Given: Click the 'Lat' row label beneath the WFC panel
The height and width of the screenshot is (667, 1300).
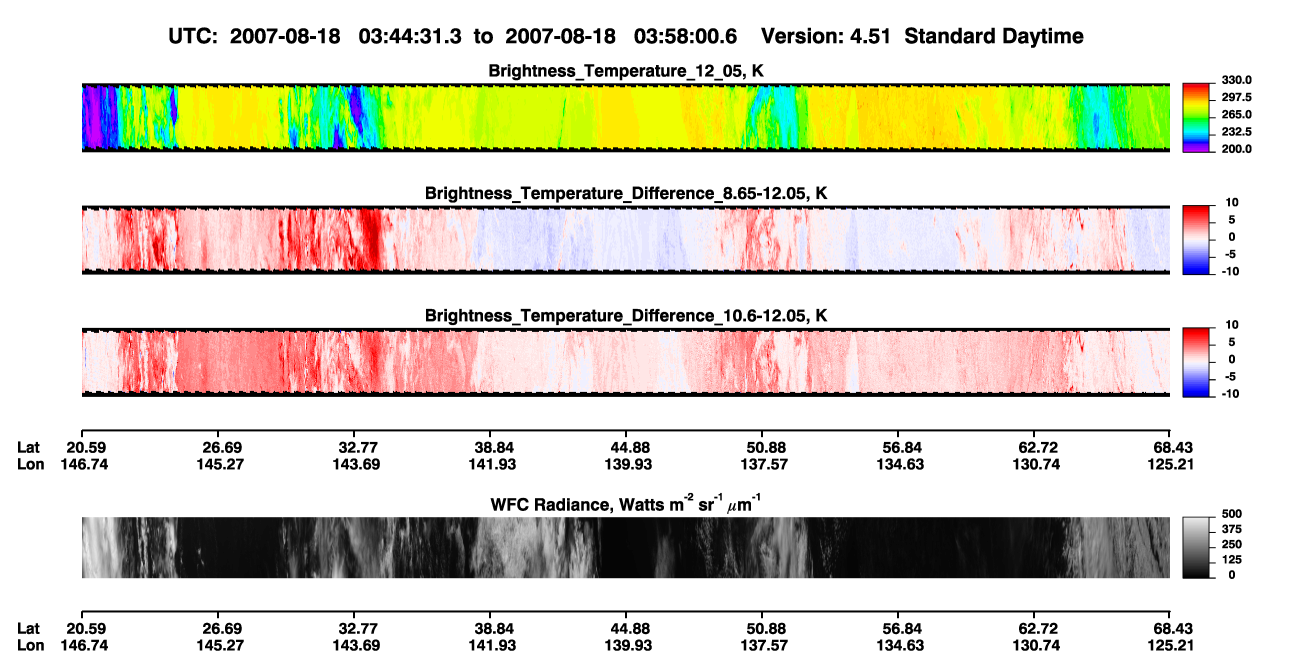Looking at the screenshot, I should tap(28, 629).
